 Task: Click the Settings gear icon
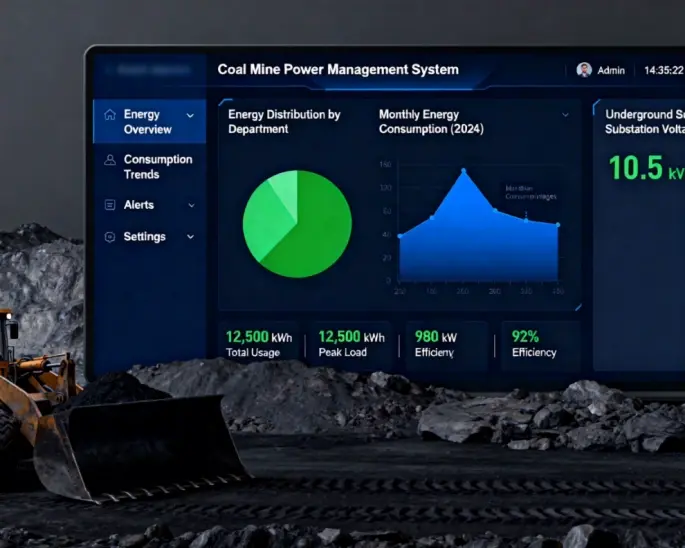109,237
